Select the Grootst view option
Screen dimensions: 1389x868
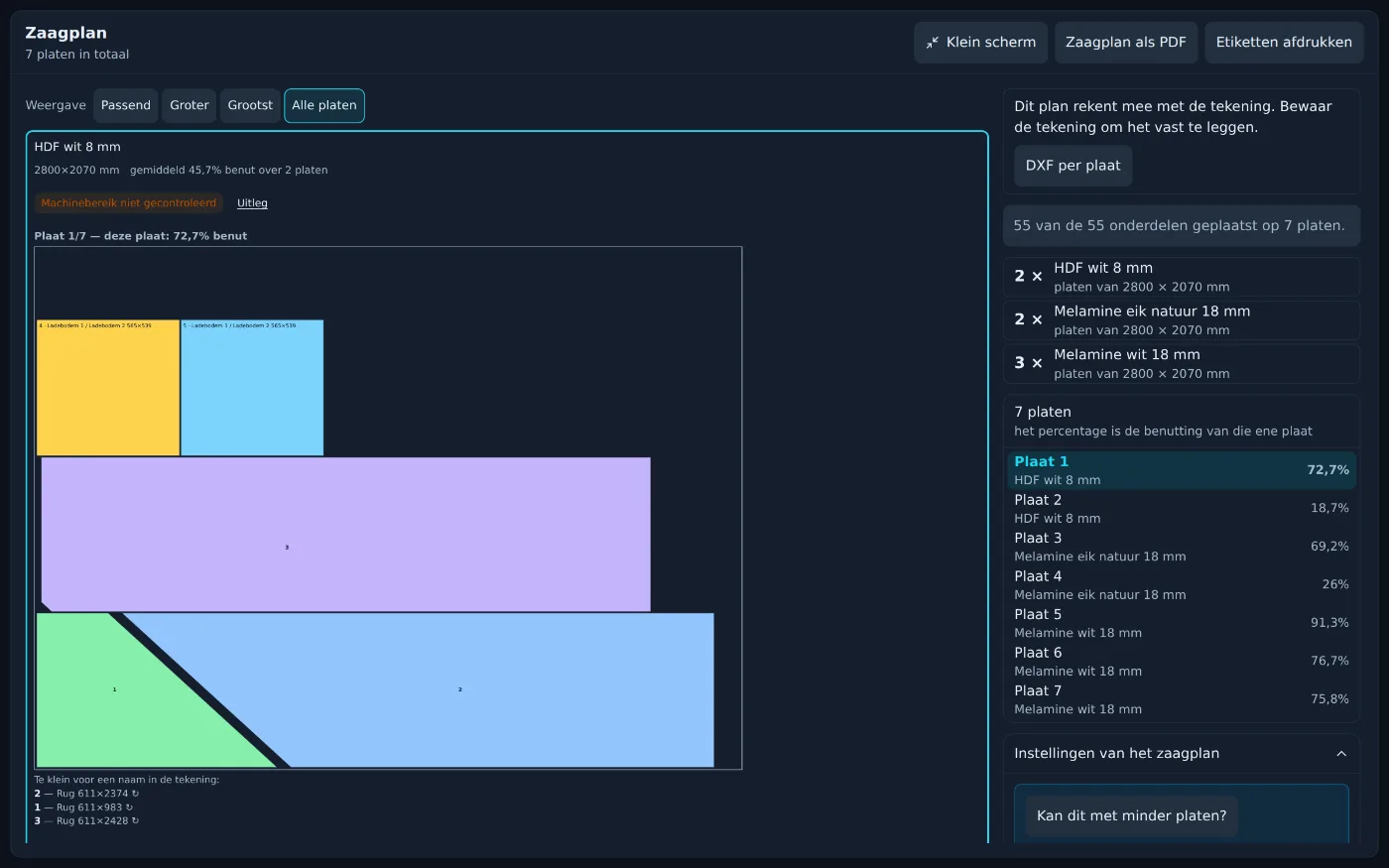[250, 105]
